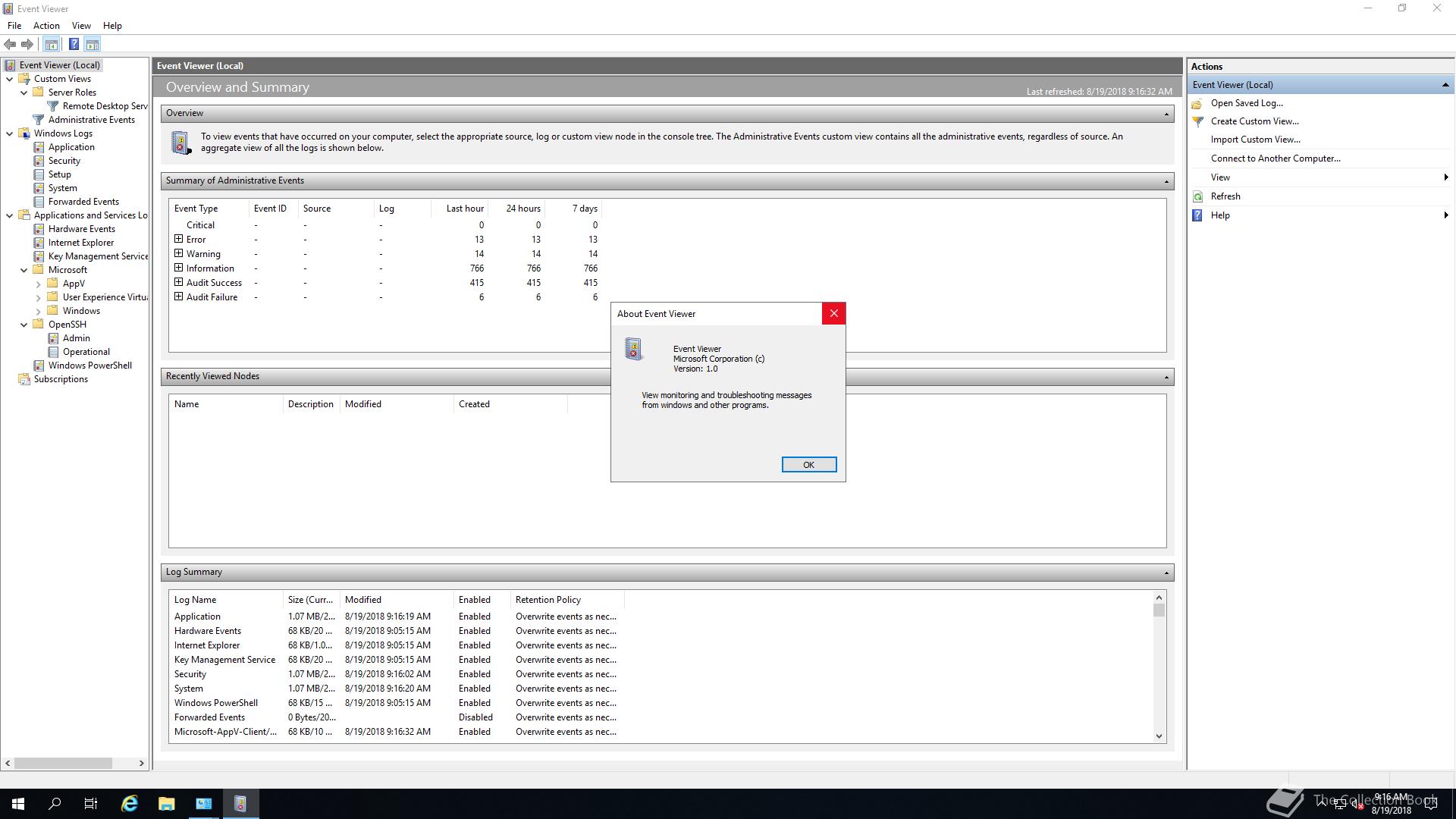Open Task View on taskbar
This screenshot has height=819, width=1456.
click(x=91, y=804)
